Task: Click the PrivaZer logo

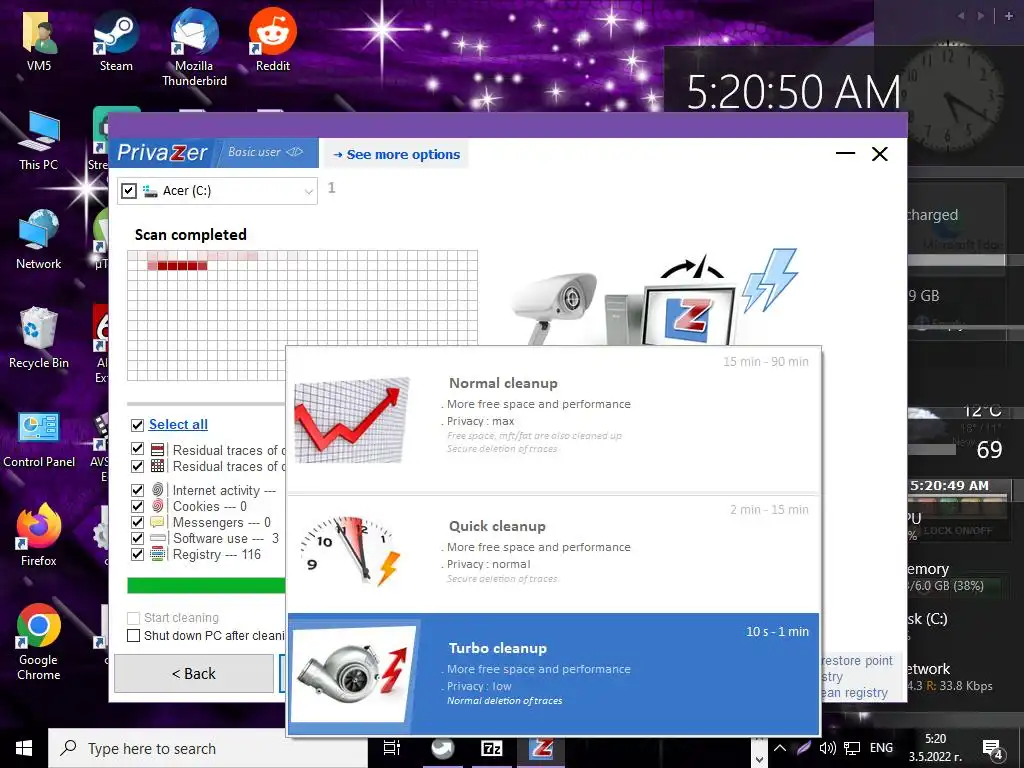Action: coord(162,152)
